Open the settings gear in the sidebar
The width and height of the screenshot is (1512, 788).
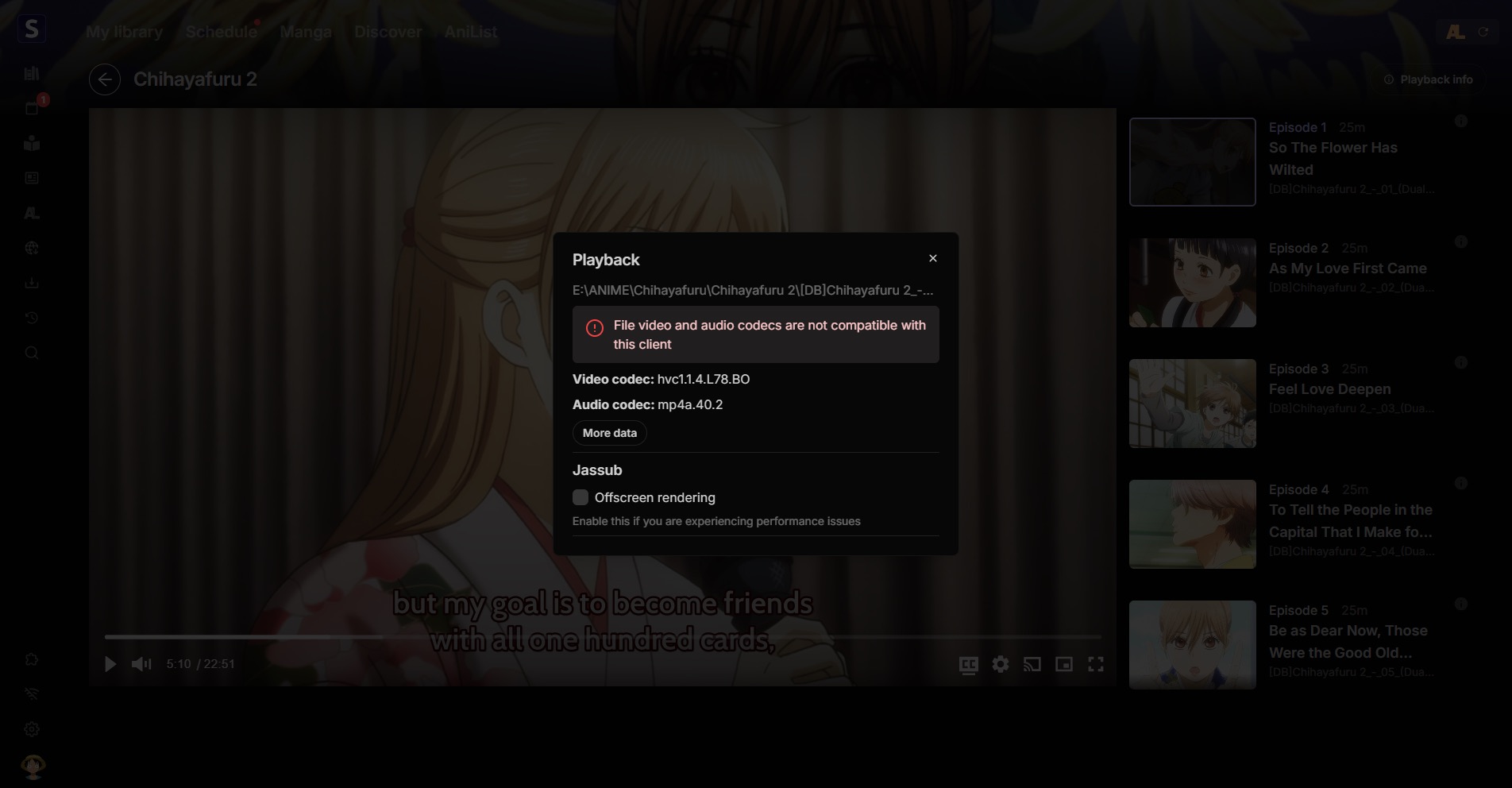[32, 729]
